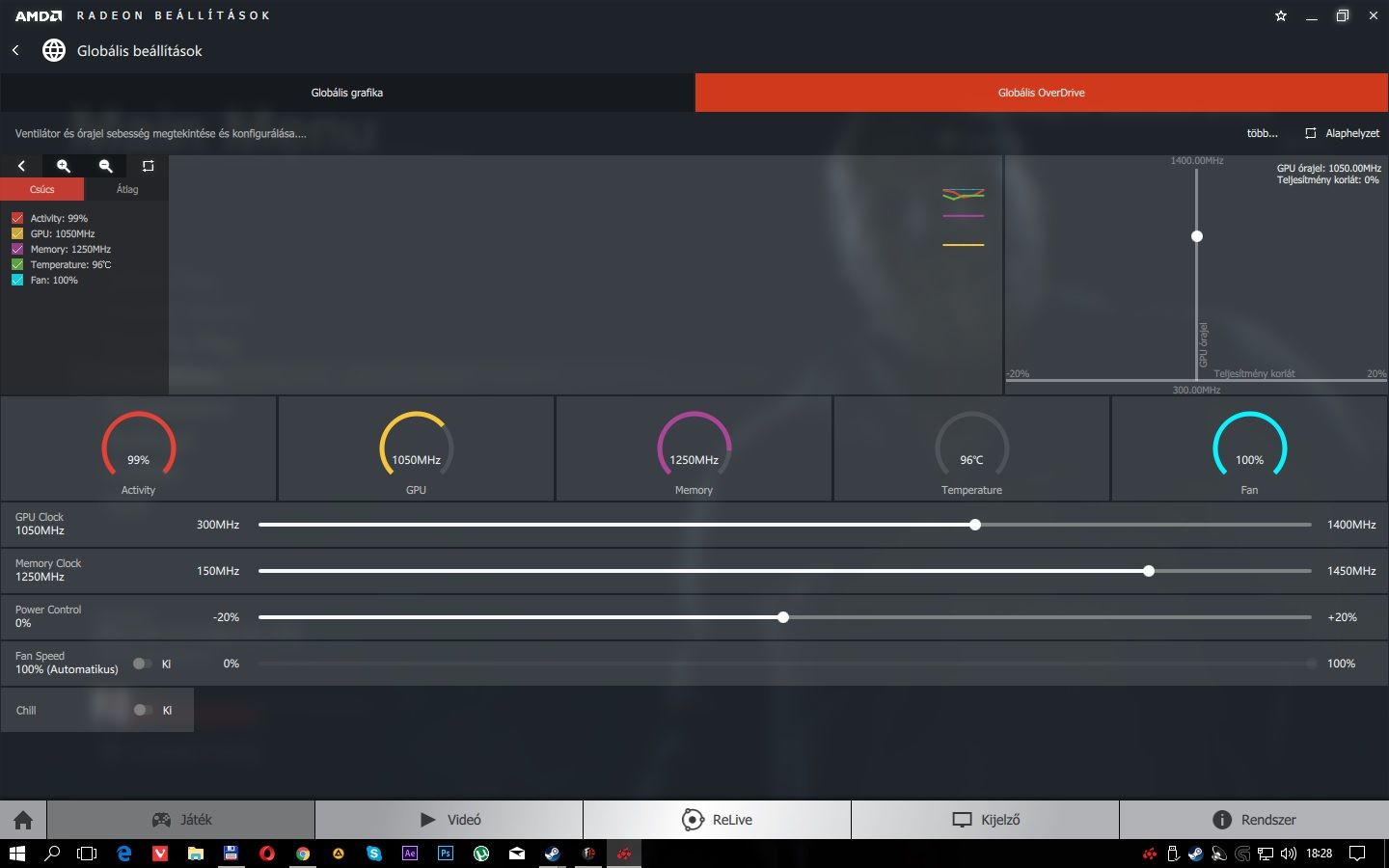Click the GPU 1050MHz gauge tile
Image resolution: width=1389 pixels, height=868 pixels.
[x=417, y=448]
